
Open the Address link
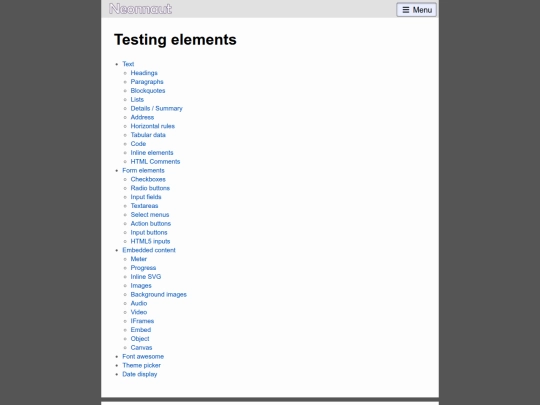tap(142, 117)
